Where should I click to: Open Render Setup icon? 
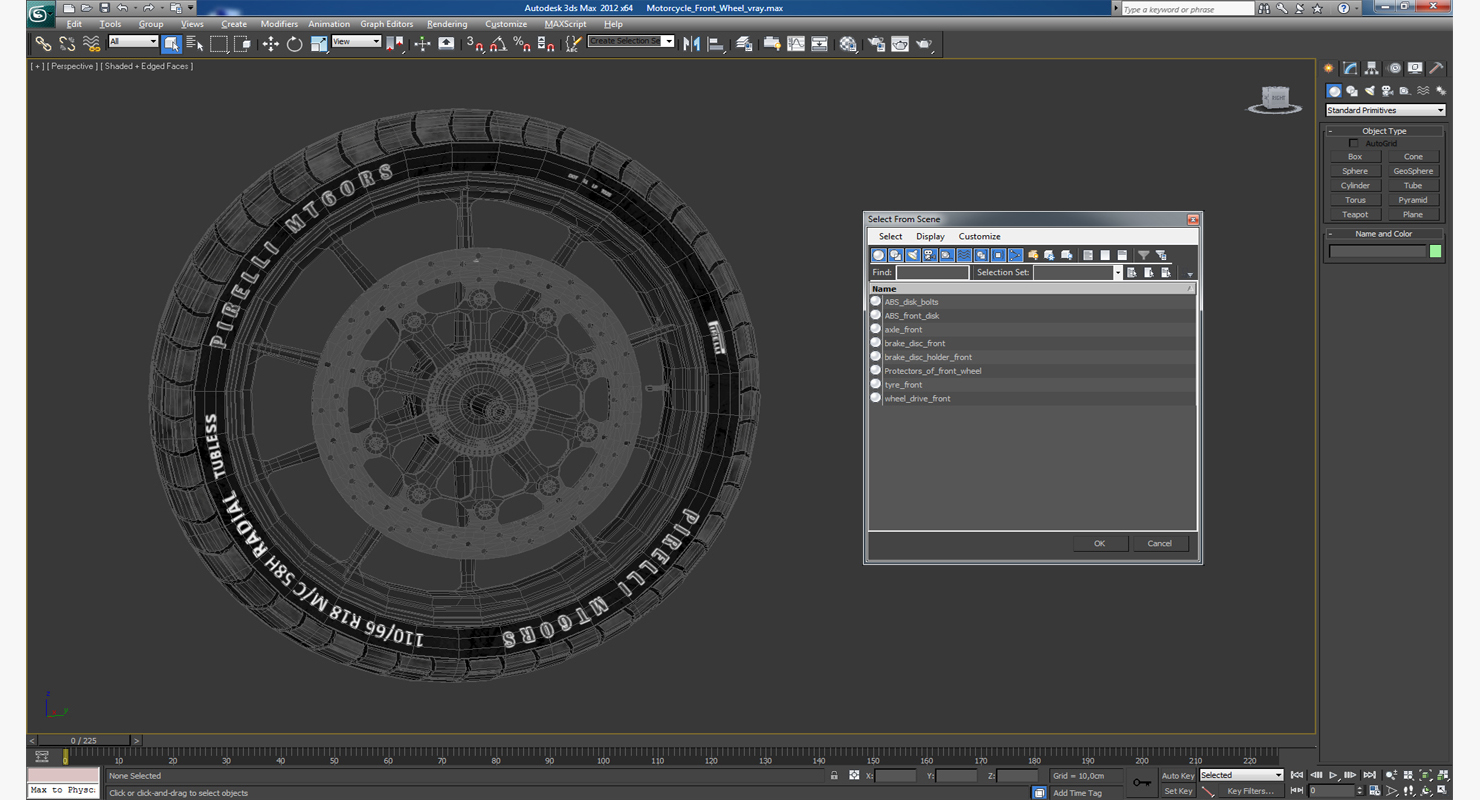[876, 44]
